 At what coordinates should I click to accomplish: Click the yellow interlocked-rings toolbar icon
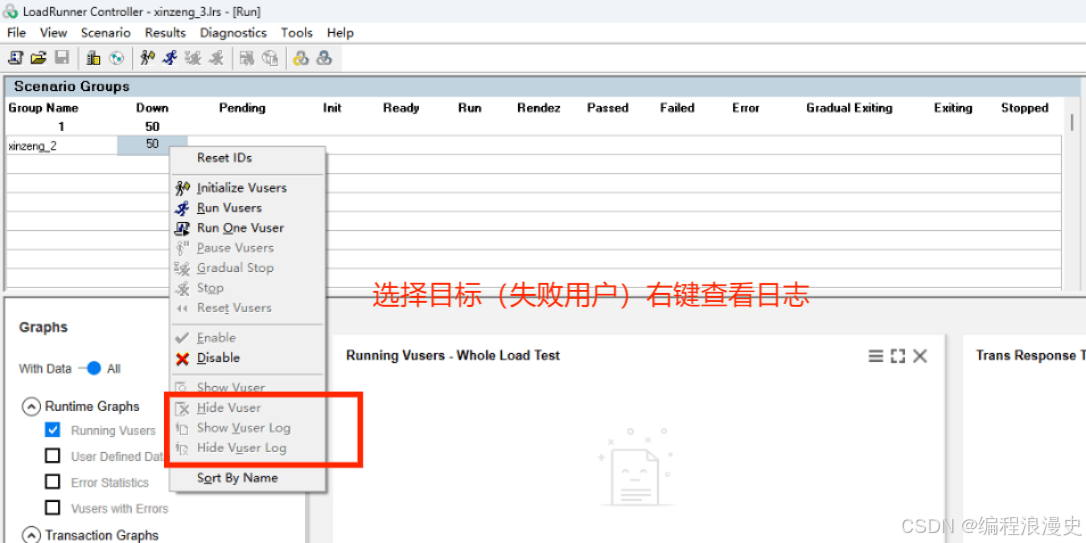click(x=301, y=58)
